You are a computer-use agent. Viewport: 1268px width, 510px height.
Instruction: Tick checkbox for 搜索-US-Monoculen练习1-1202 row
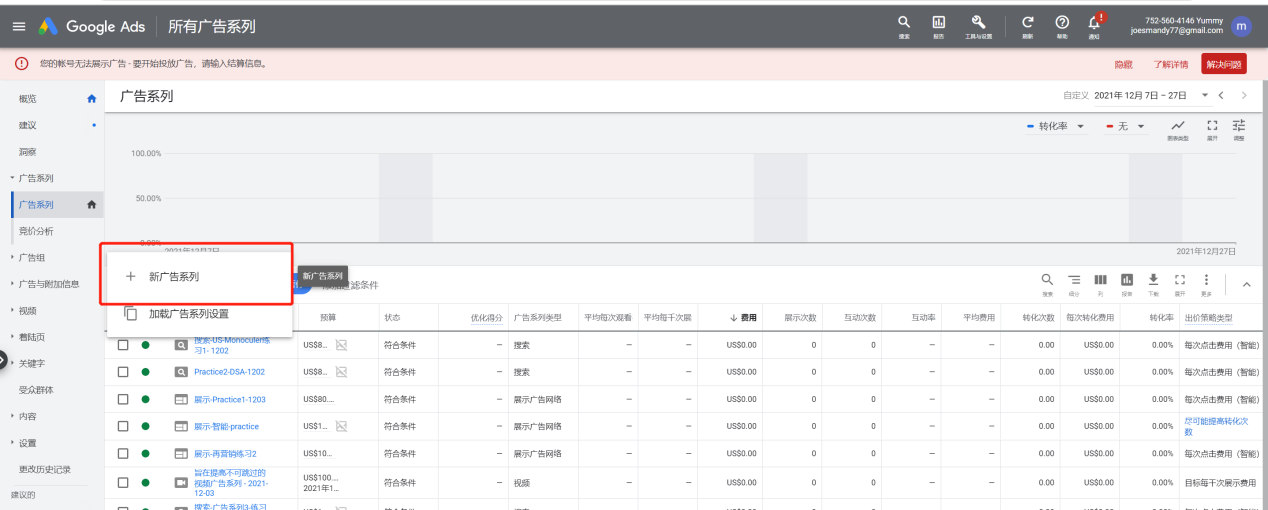pyautogui.click(x=123, y=345)
